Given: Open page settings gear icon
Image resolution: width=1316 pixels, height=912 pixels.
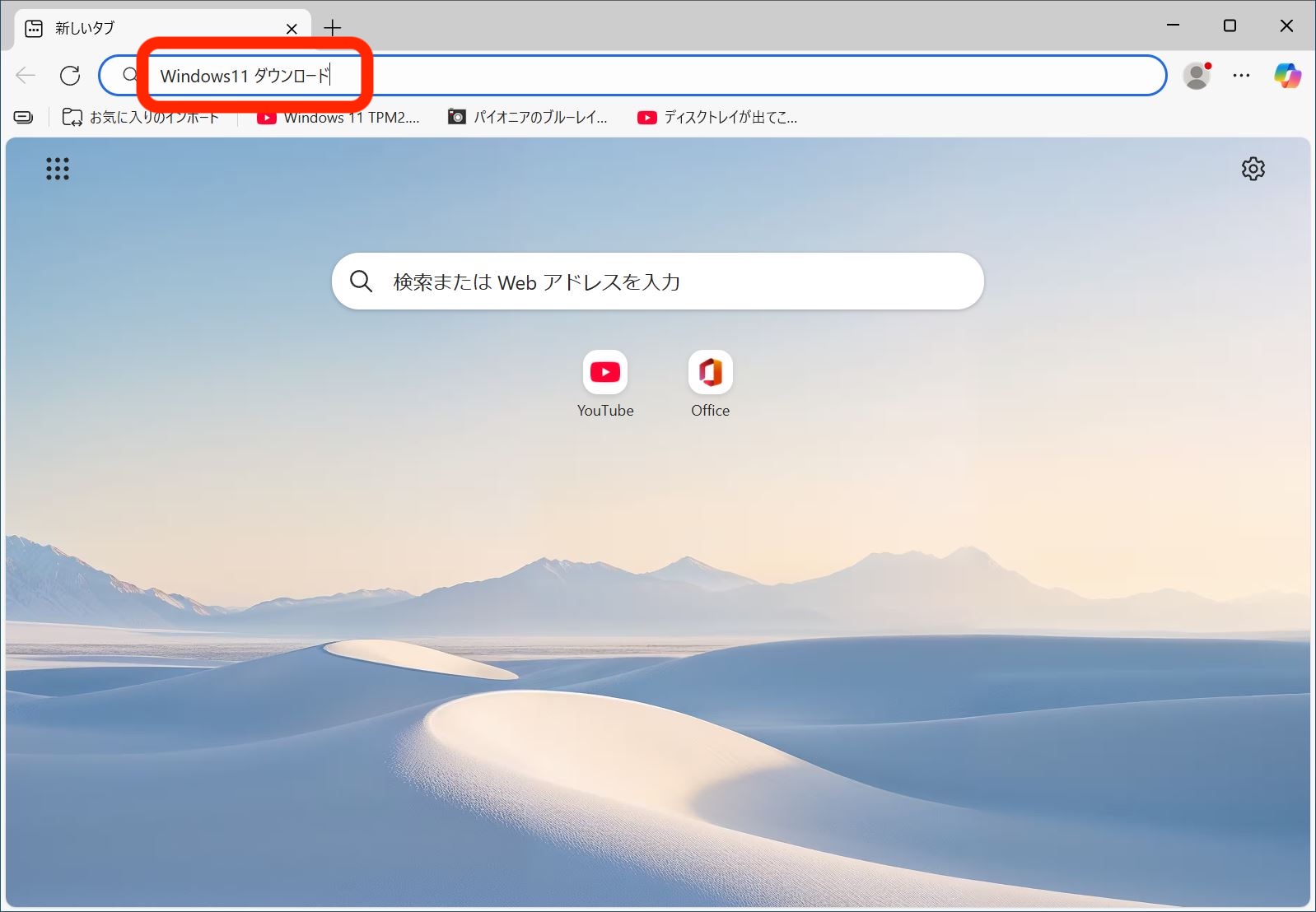Looking at the screenshot, I should coord(1253,169).
